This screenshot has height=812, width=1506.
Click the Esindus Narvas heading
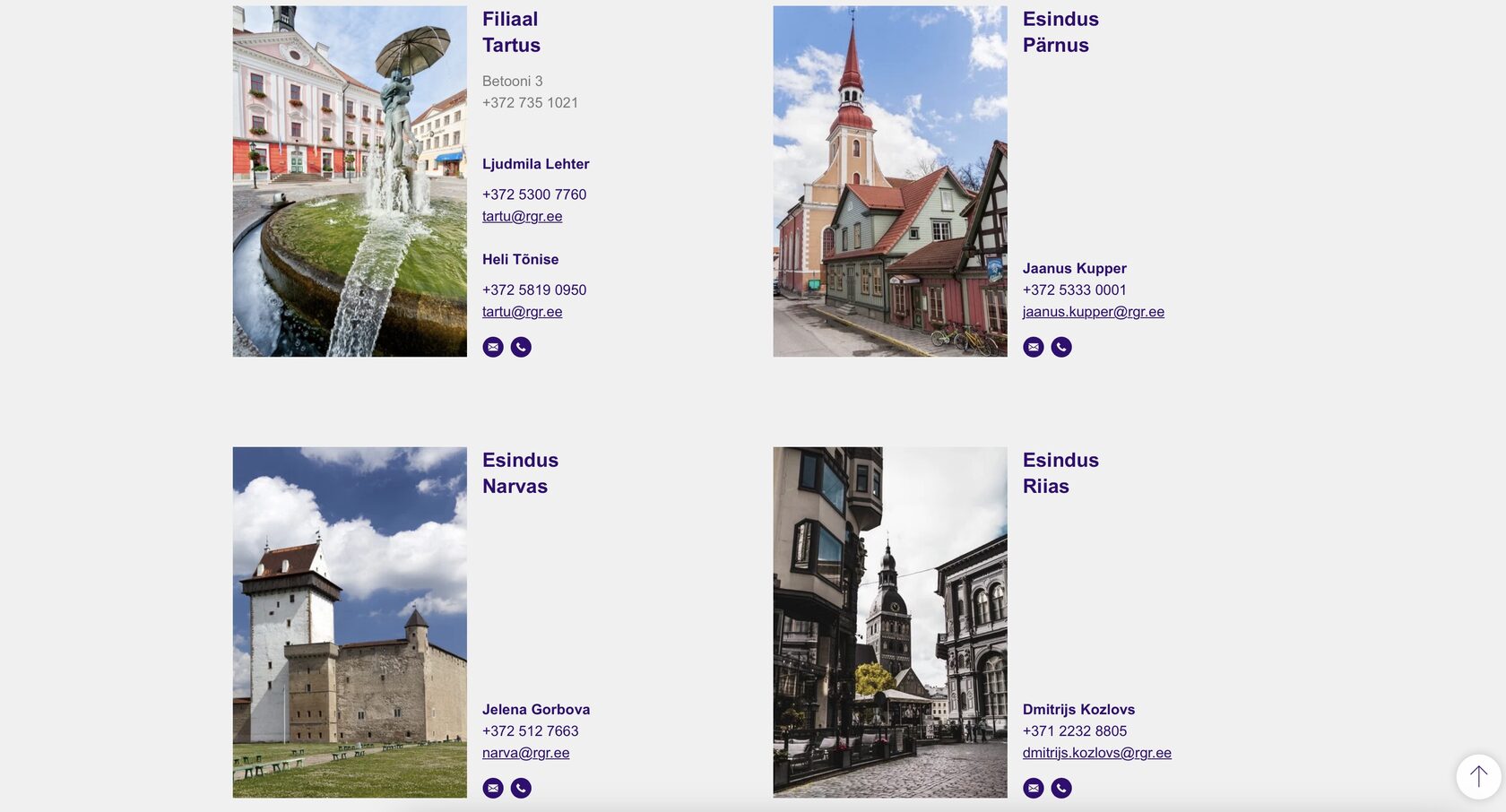click(521, 473)
